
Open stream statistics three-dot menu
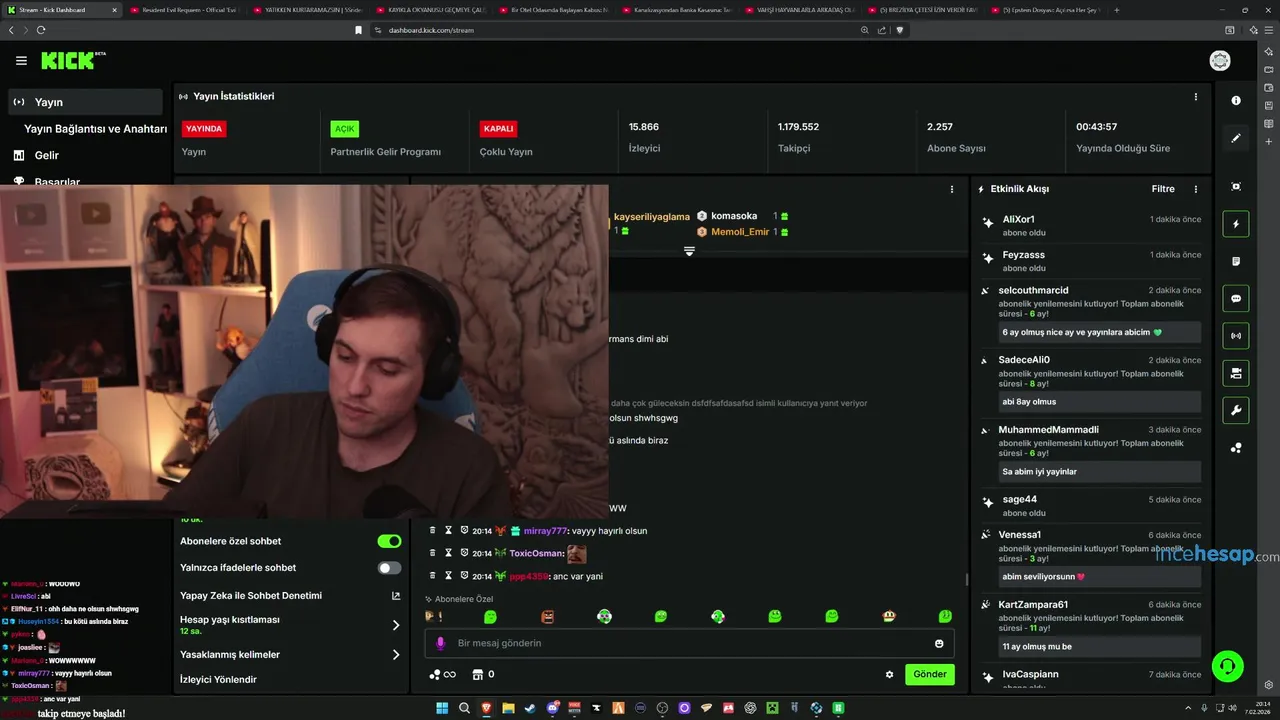coord(1195,97)
